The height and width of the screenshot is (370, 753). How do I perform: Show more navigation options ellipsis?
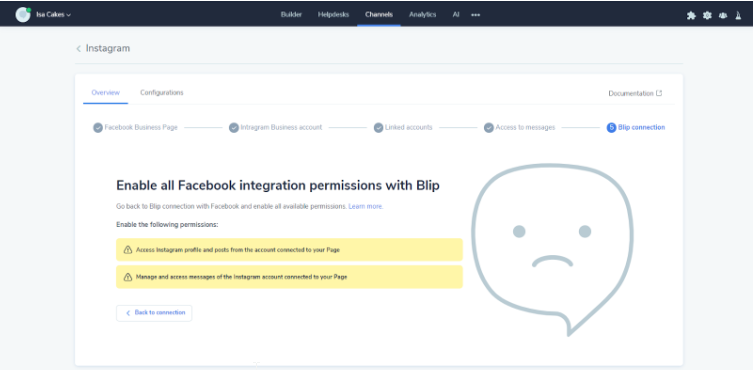coord(475,15)
